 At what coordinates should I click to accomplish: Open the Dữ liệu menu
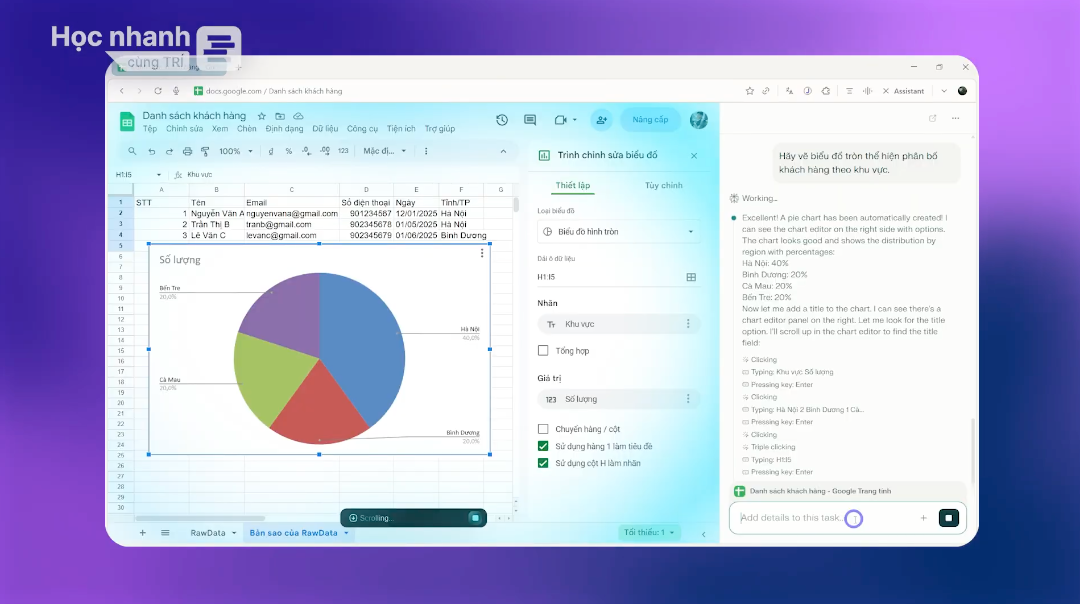click(x=325, y=129)
